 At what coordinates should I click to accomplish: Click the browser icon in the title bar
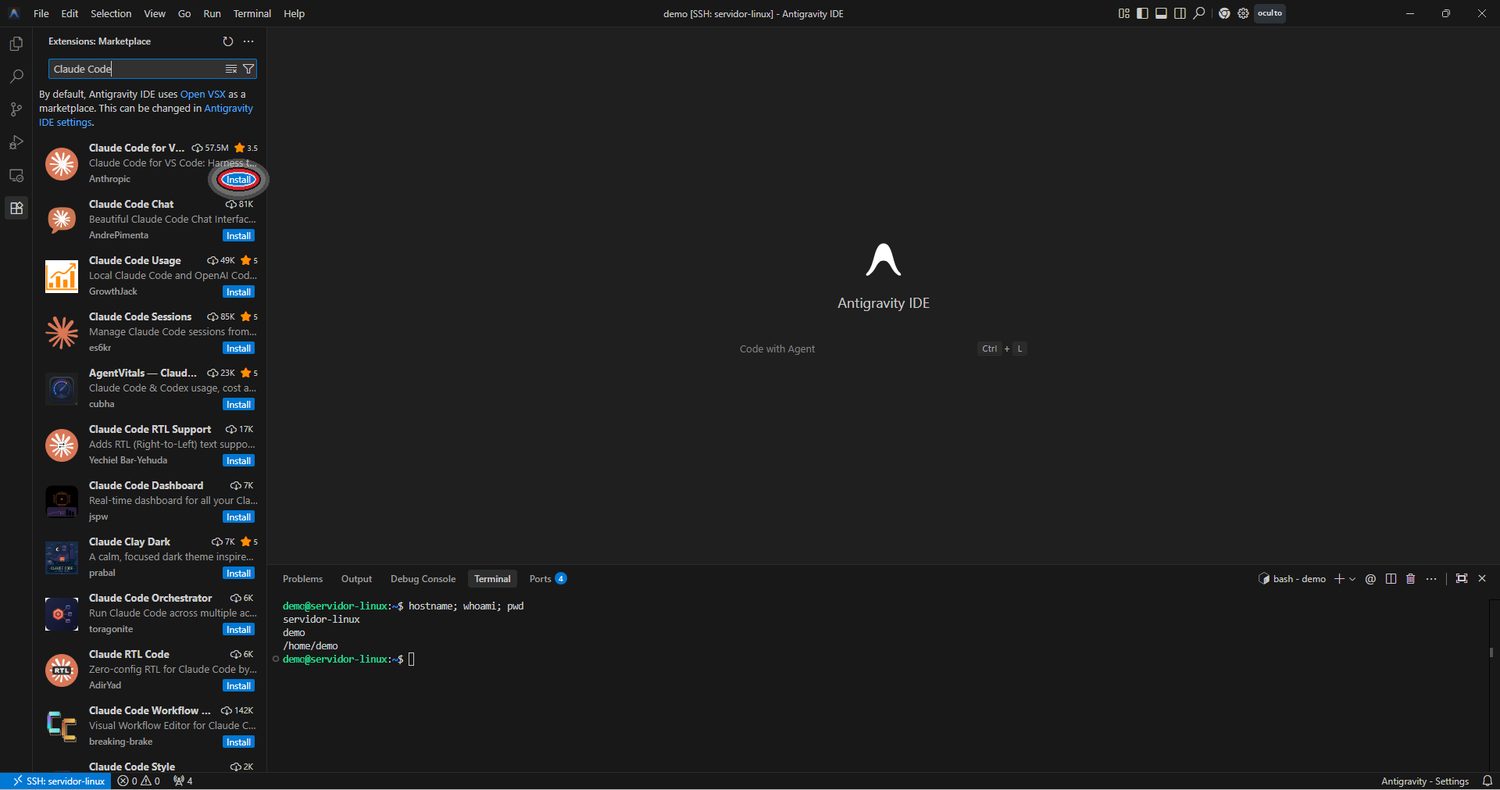point(1224,13)
